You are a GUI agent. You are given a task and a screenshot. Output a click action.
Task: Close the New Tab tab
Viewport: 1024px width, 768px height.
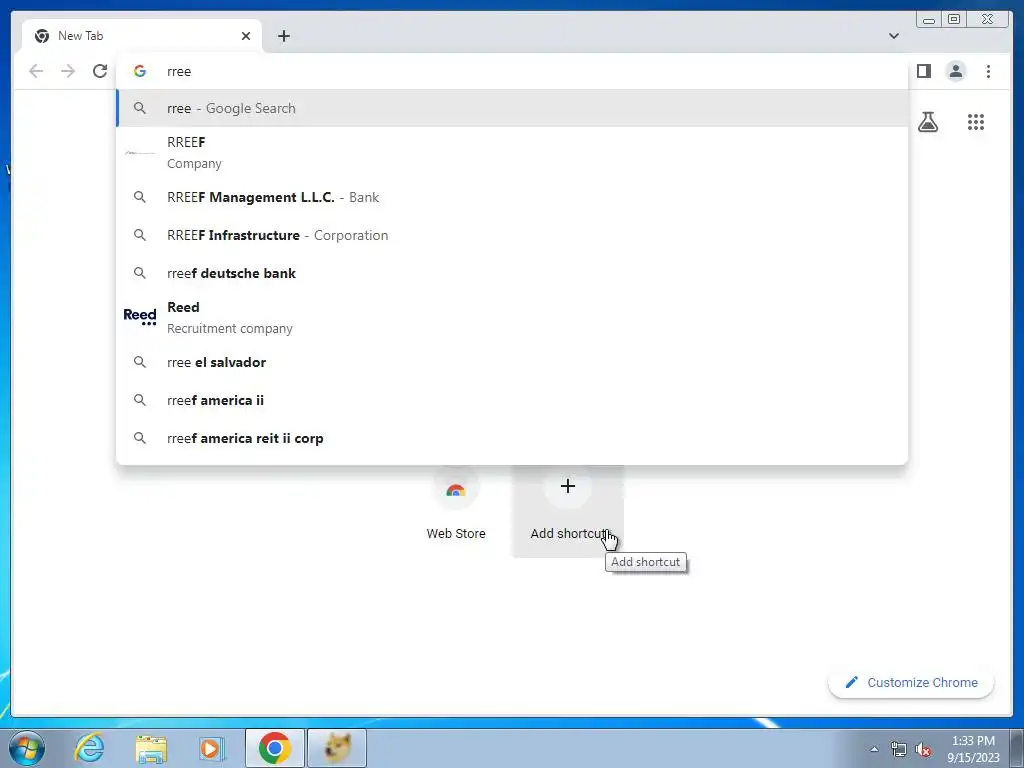pyautogui.click(x=246, y=36)
